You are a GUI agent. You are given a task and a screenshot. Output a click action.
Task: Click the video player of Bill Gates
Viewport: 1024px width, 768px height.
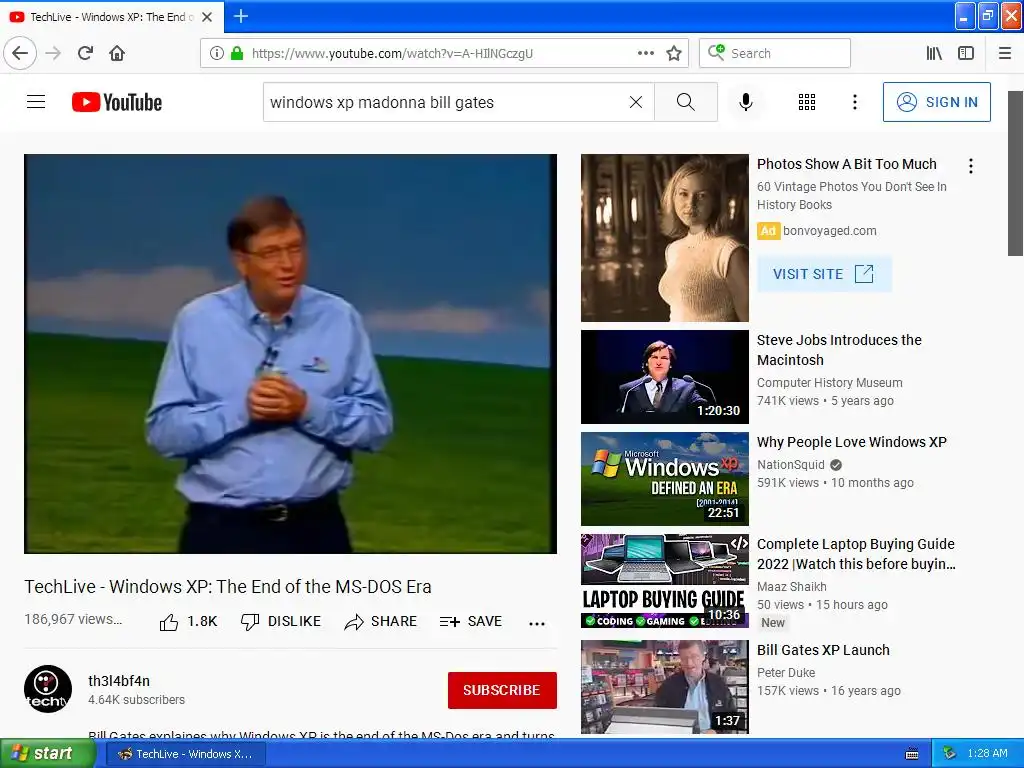click(x=291, y=353)
